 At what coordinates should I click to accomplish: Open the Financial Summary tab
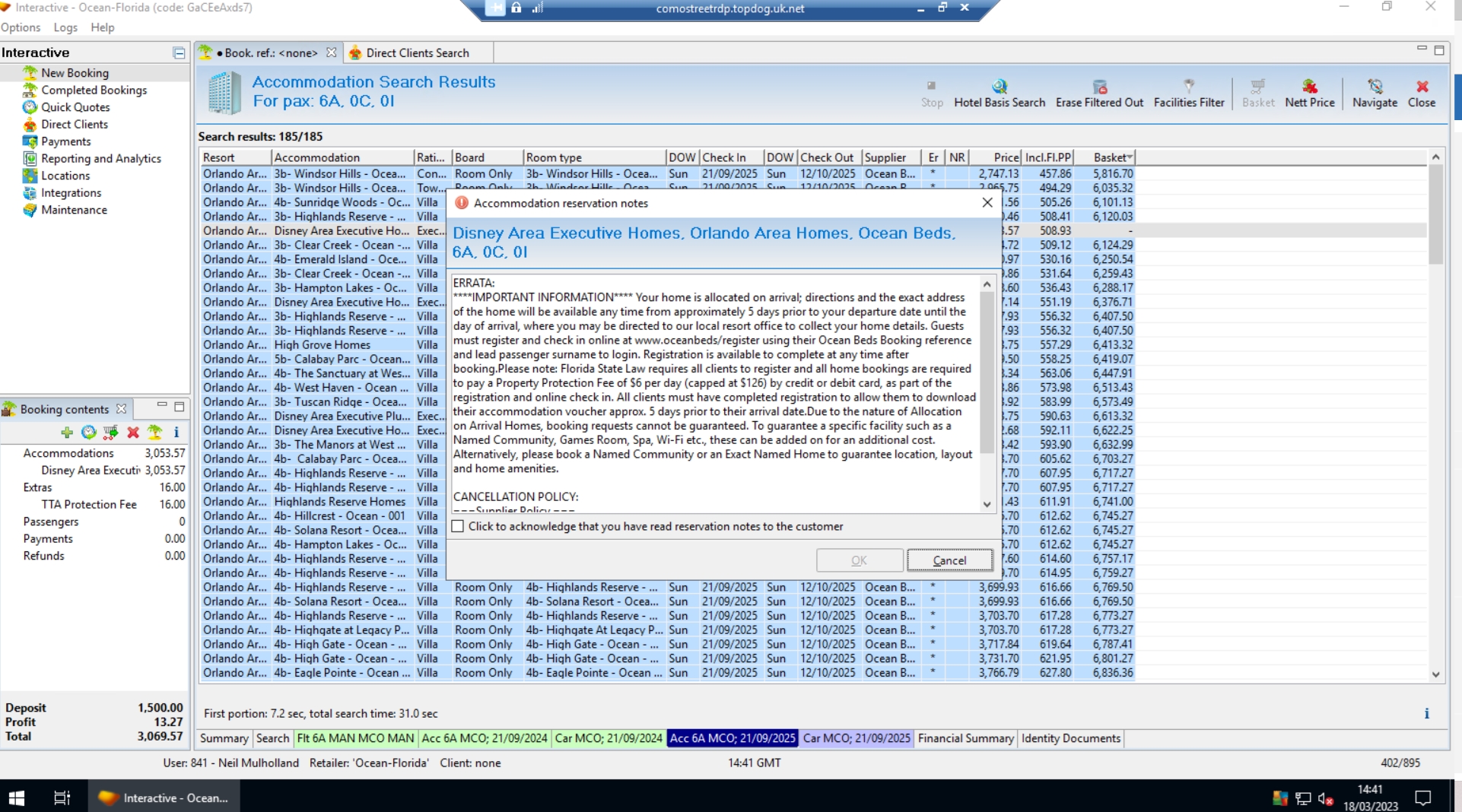click(965, 738)
